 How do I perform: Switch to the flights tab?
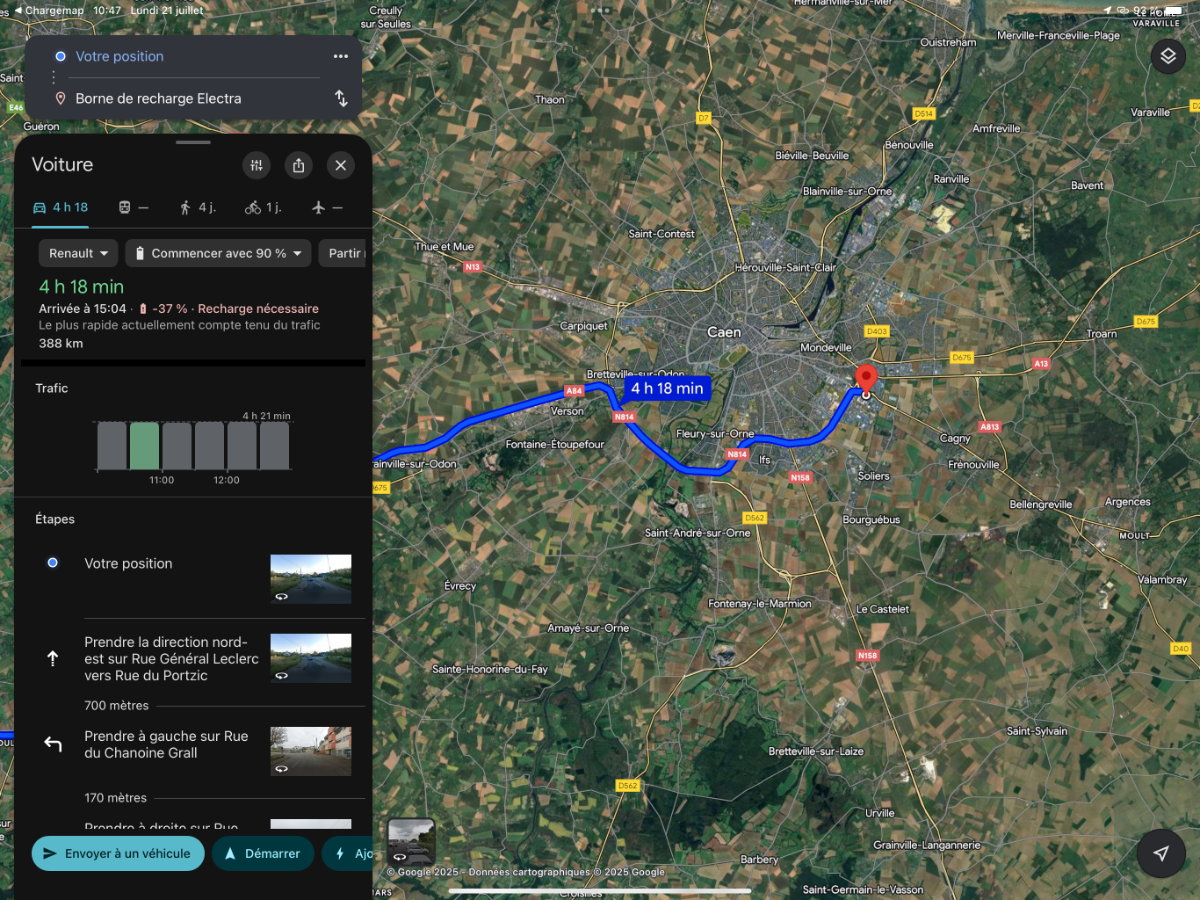point(328,207)
